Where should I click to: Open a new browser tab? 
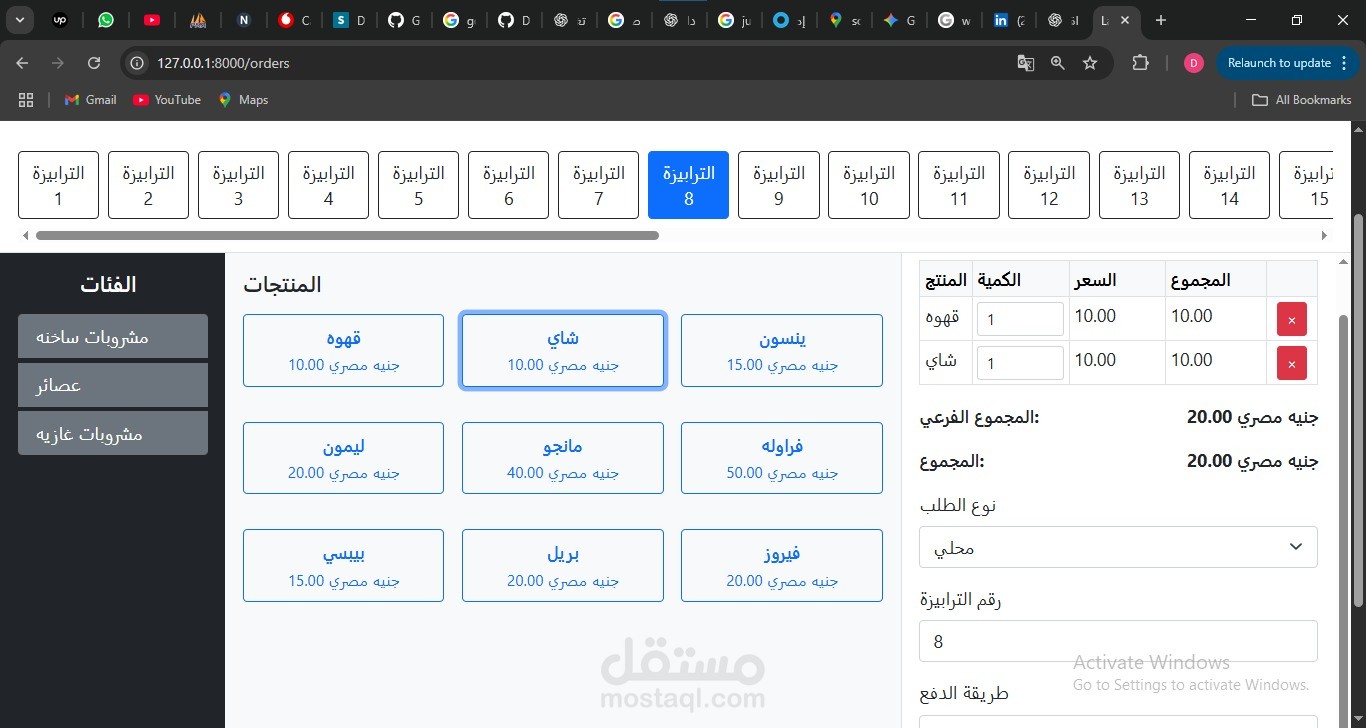click(1160, 20)
